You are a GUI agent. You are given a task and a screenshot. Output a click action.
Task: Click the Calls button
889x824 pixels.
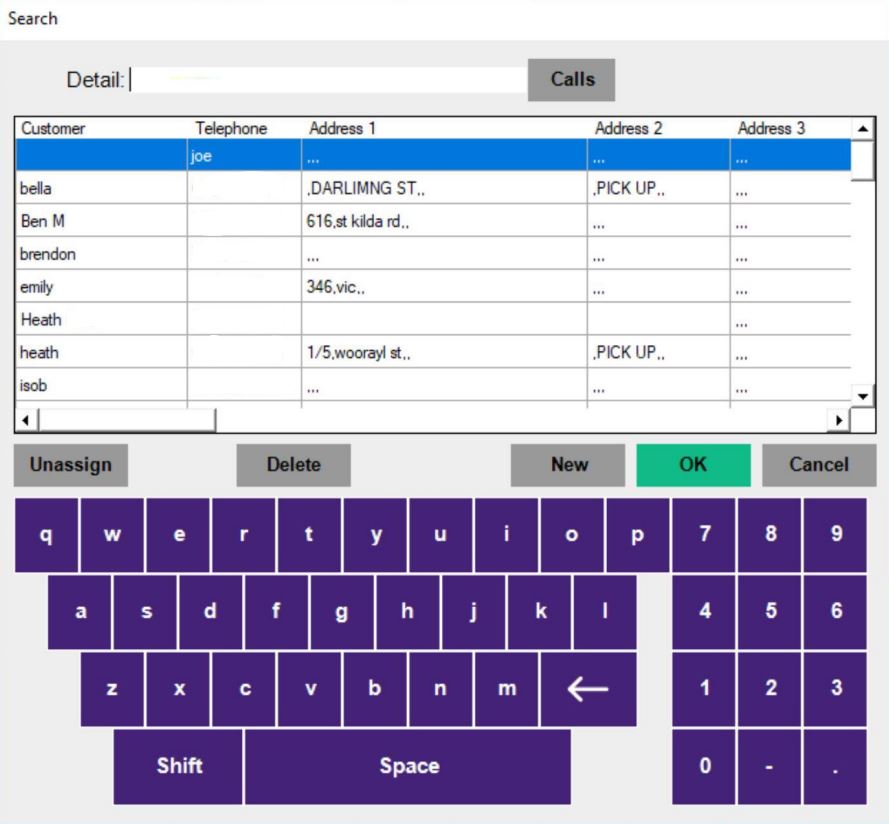[571, 79]
